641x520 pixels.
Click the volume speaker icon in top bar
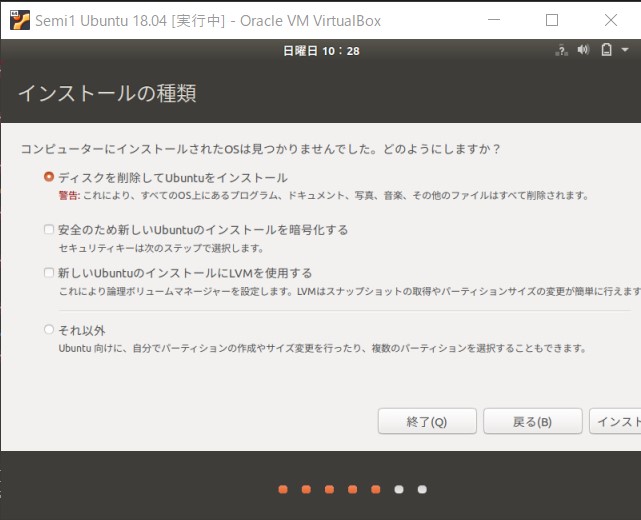click(583, 50)
